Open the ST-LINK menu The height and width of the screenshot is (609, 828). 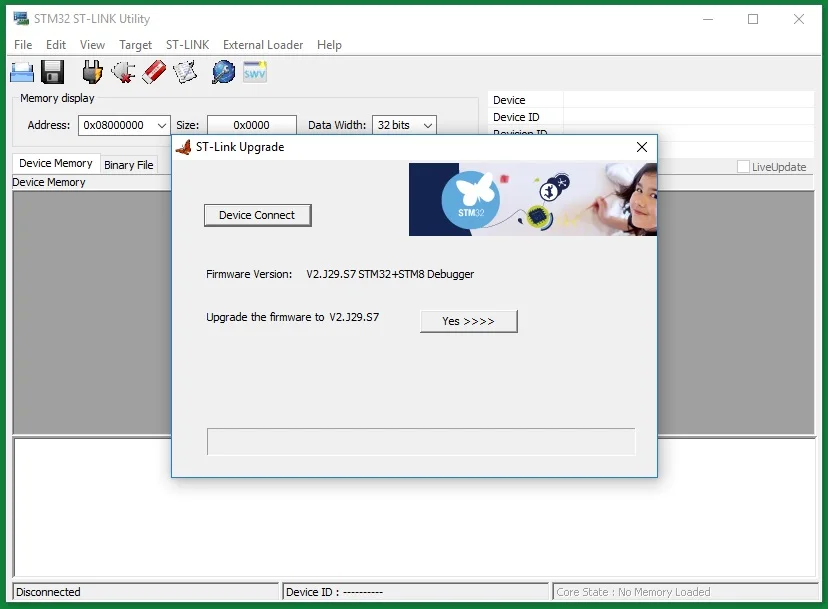pos(187,45)
